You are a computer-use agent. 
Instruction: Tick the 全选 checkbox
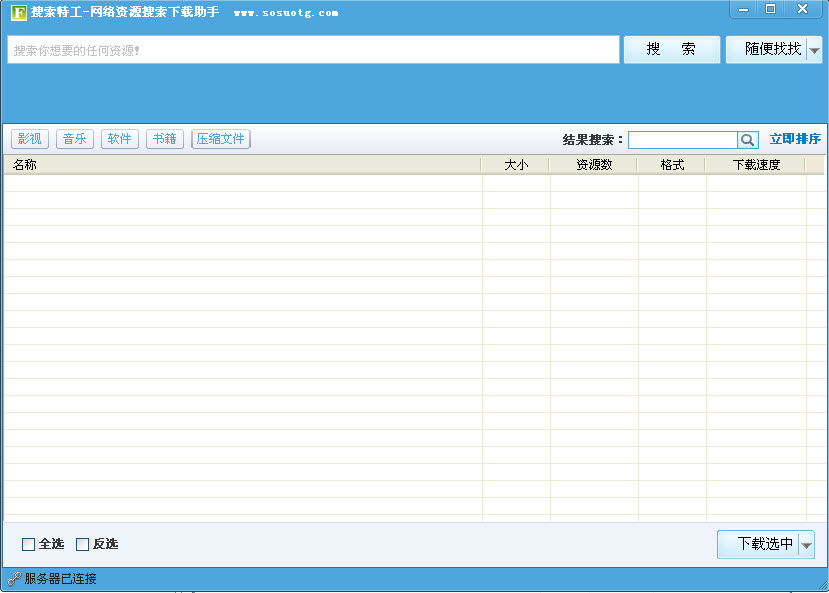click(28, 544)
